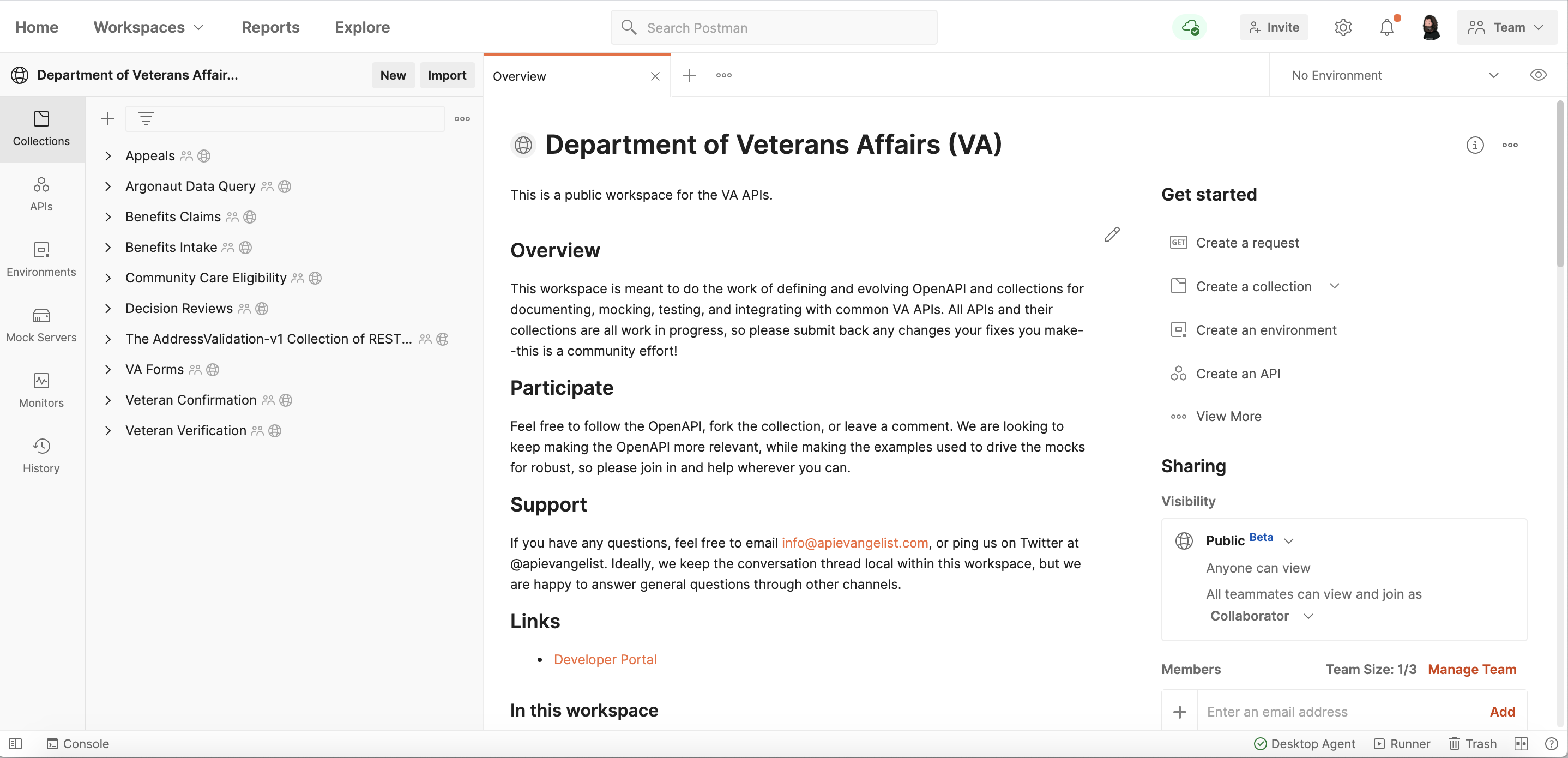Expand Create a collection options arrow
Viewport: 1568px width, 758px height.
[x=1334, y=286]
